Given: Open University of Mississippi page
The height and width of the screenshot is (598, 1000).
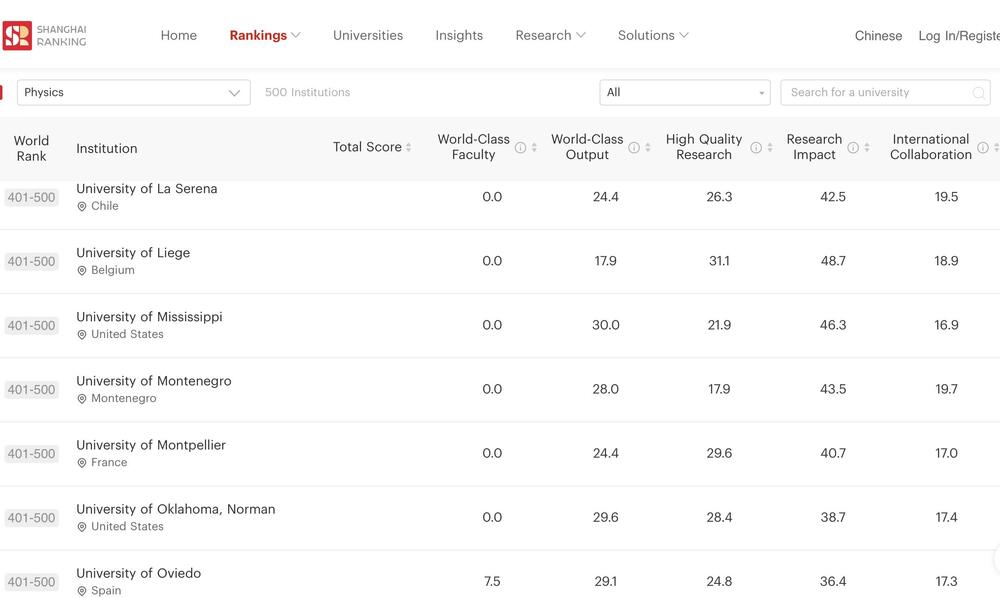Looking at the screenshot, I should tap(149, 317).
